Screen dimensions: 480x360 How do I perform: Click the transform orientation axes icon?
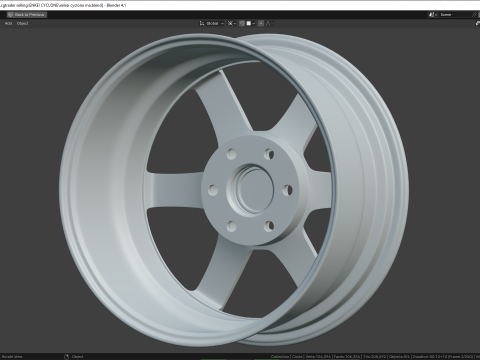click(202, 23)
